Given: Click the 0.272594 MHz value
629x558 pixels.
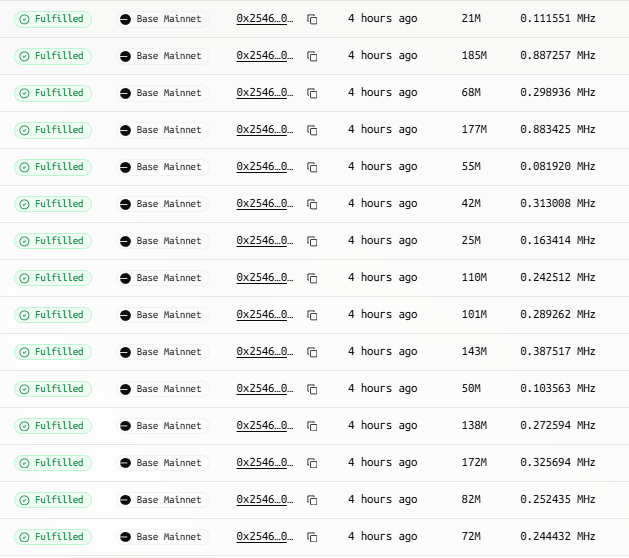Looking at the screenshot, I should click(x=558, y=425).
